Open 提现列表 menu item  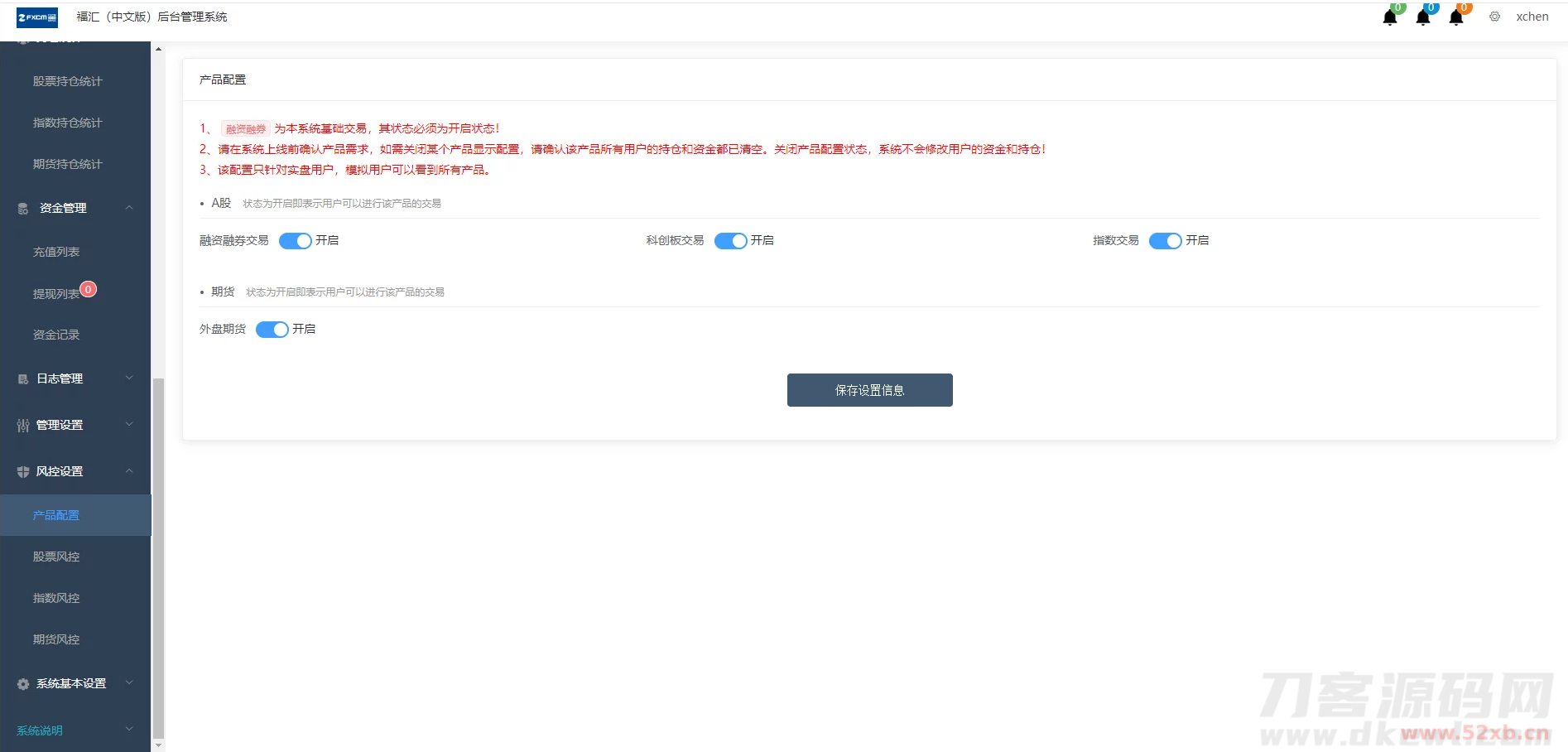[x=56, y=294]
